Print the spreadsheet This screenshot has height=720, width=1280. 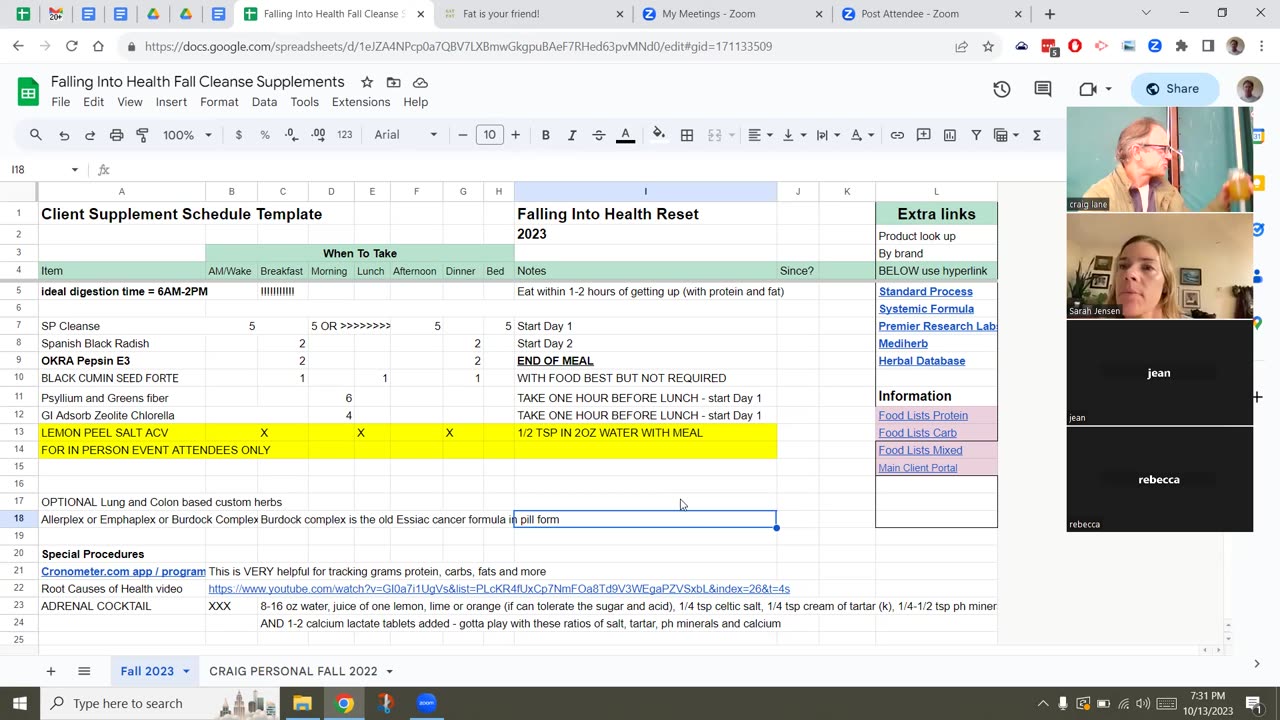[x=116, y=135]
